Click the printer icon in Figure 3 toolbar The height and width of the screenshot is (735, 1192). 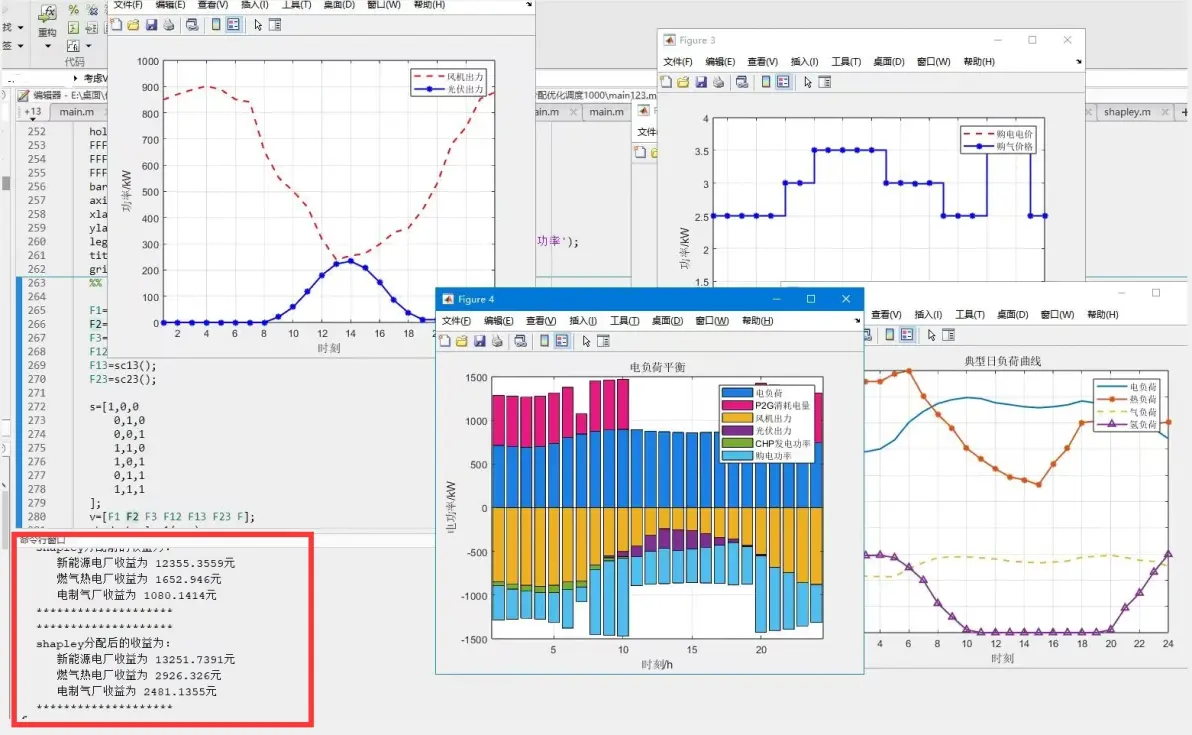pos(718,82)
